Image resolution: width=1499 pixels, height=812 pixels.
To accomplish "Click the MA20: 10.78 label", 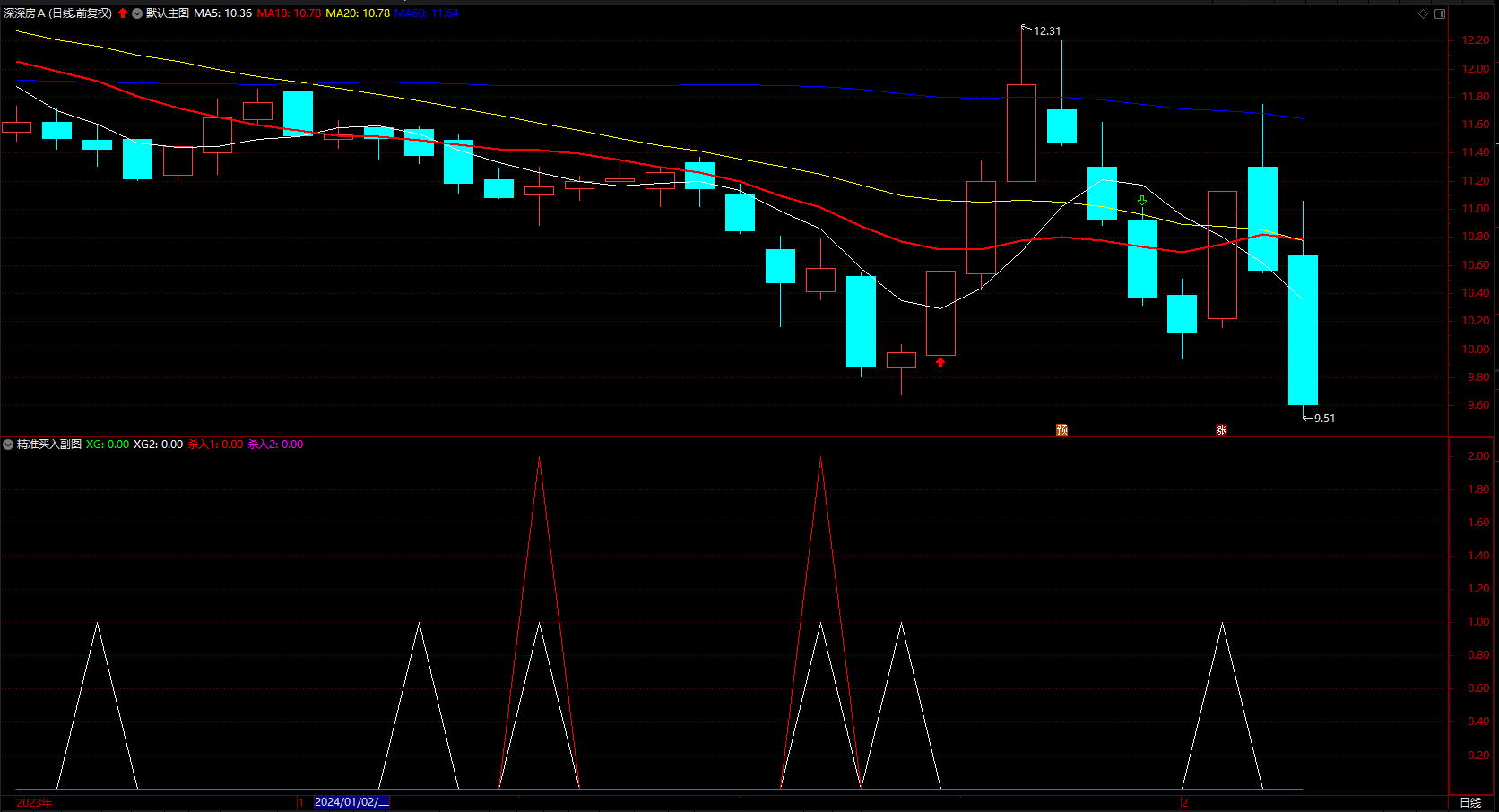I will point(358,13).
